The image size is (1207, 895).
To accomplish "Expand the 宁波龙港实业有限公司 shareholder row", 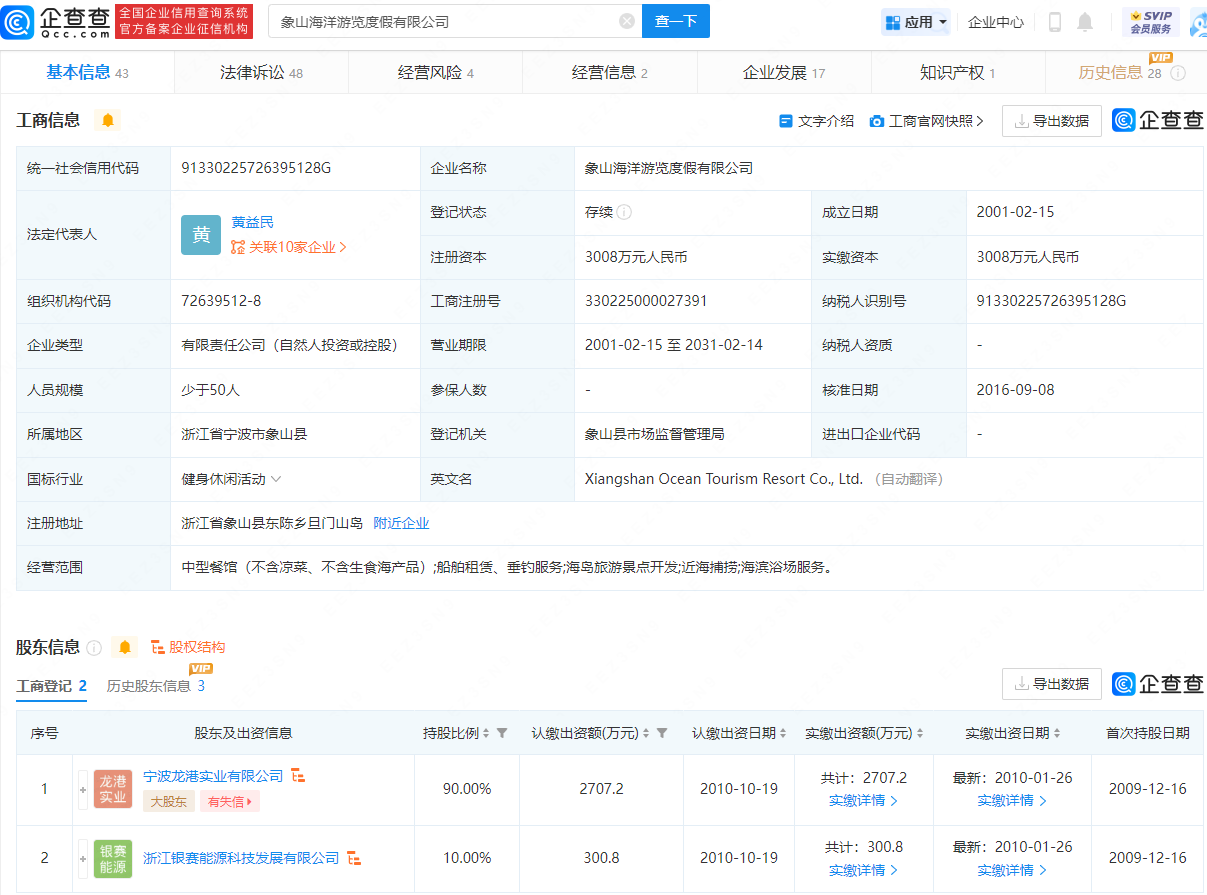I will [x=84, y=790].
